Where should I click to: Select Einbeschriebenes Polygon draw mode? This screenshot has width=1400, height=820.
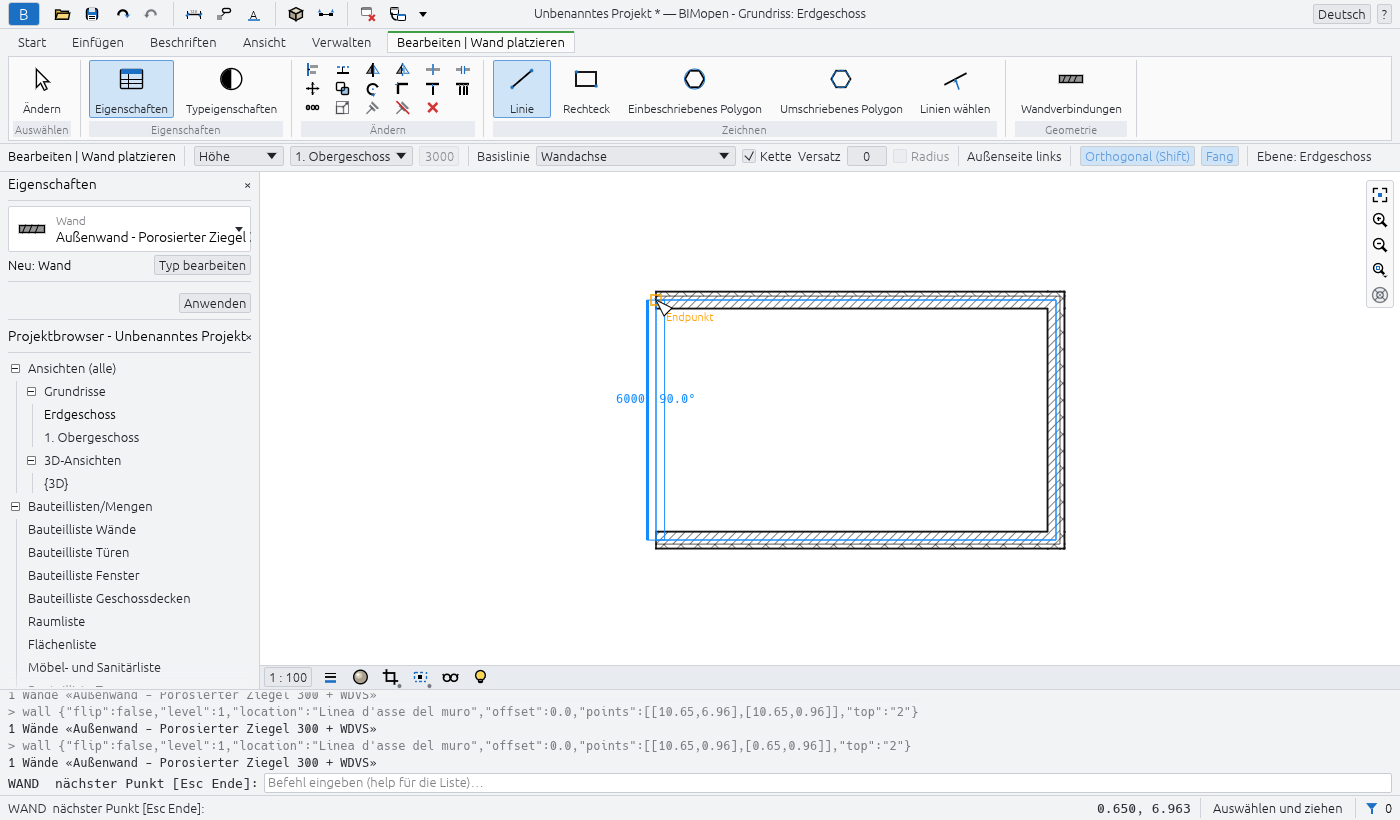click(x=695, y=89)
